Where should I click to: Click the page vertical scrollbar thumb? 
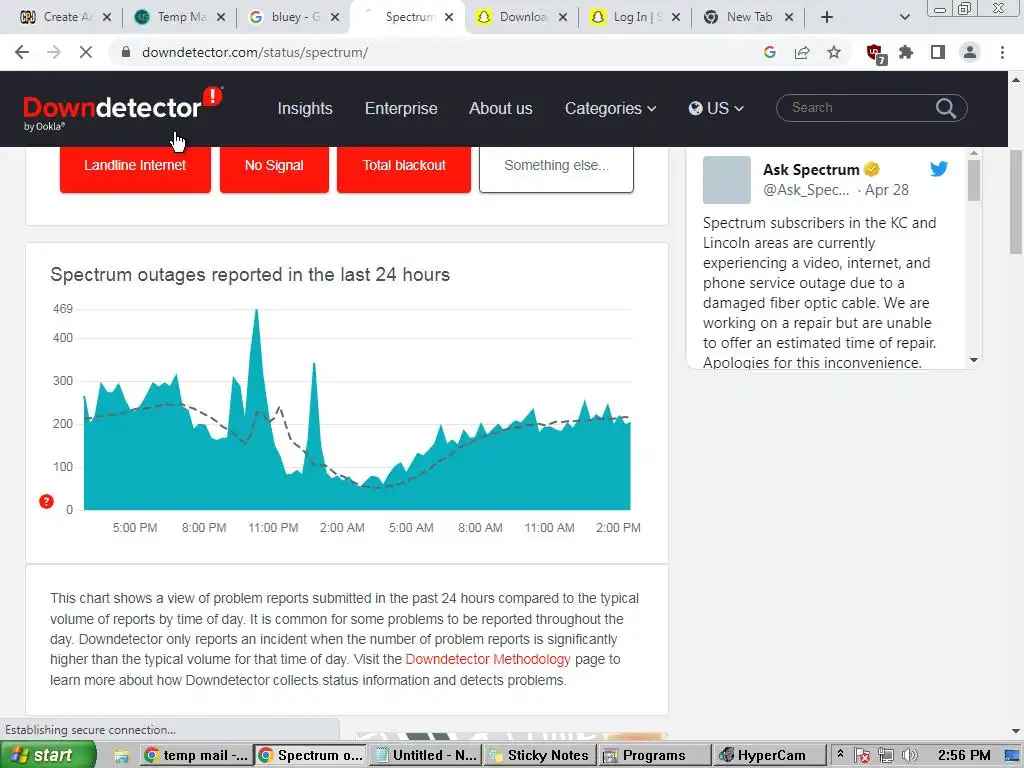coord(1016,202)
